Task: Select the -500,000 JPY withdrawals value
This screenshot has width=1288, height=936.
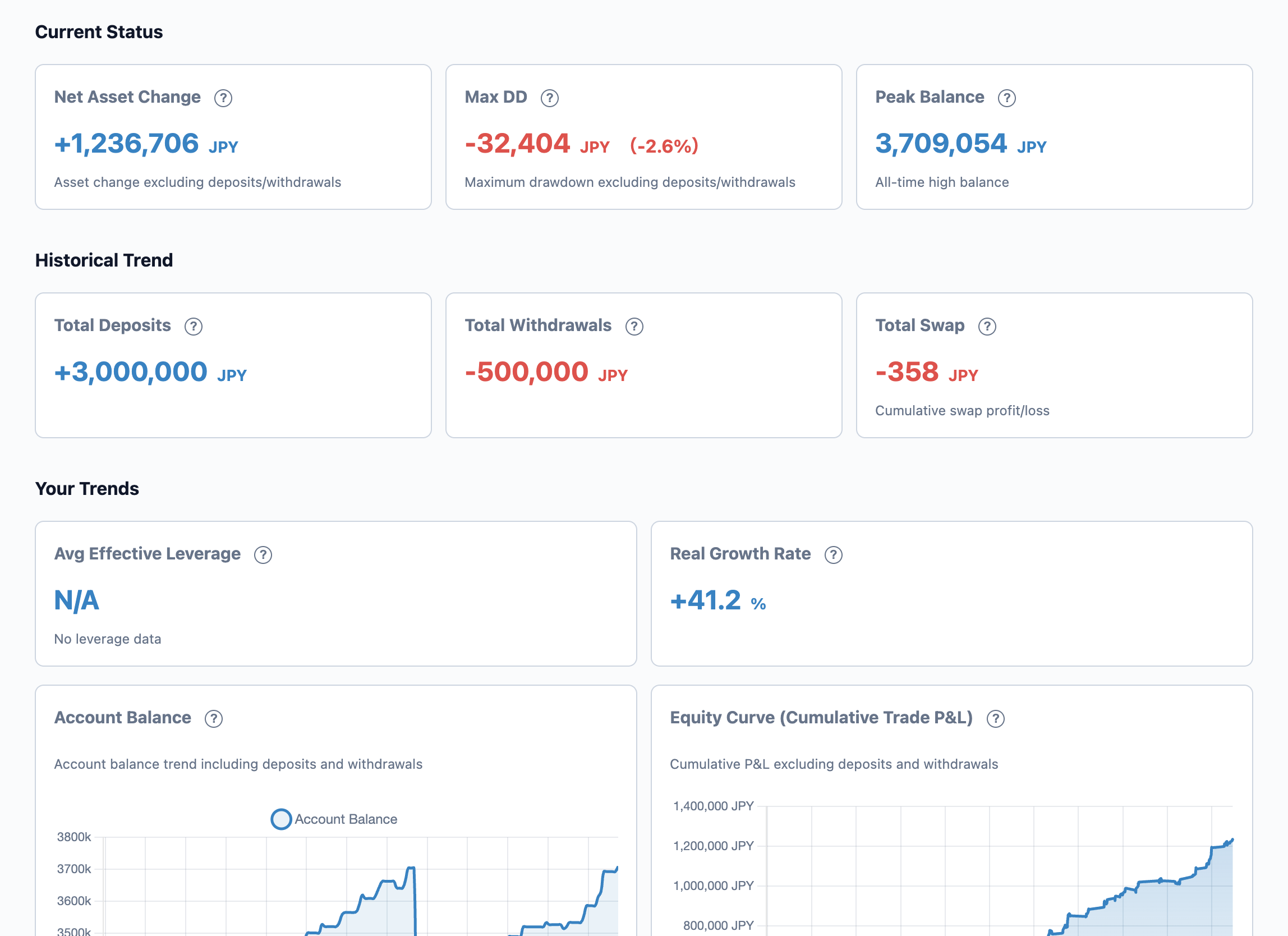Action: 546,372
